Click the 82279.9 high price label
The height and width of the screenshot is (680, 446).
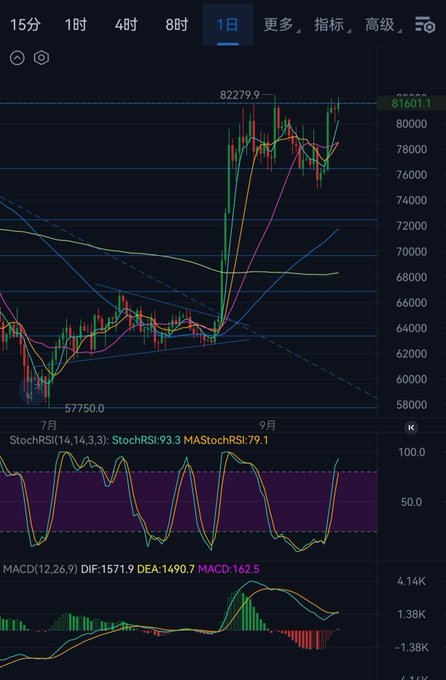239,95
